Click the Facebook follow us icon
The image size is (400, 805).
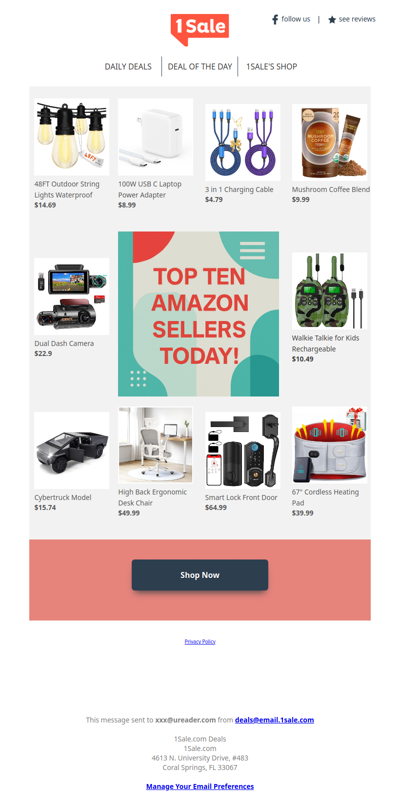[275, 20]
